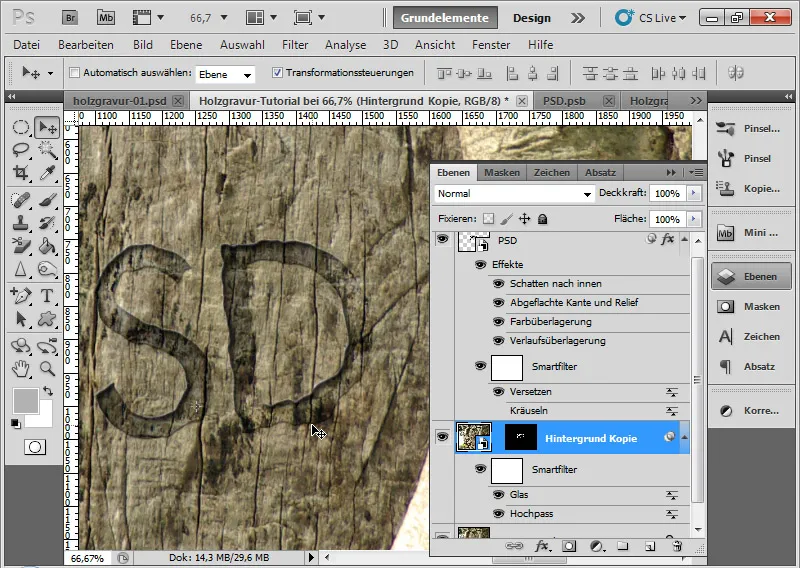The height and width of the screenshot is (568, 800).
Task: Select the Brush tool in toolbox
Action: [x=47, y=200]
